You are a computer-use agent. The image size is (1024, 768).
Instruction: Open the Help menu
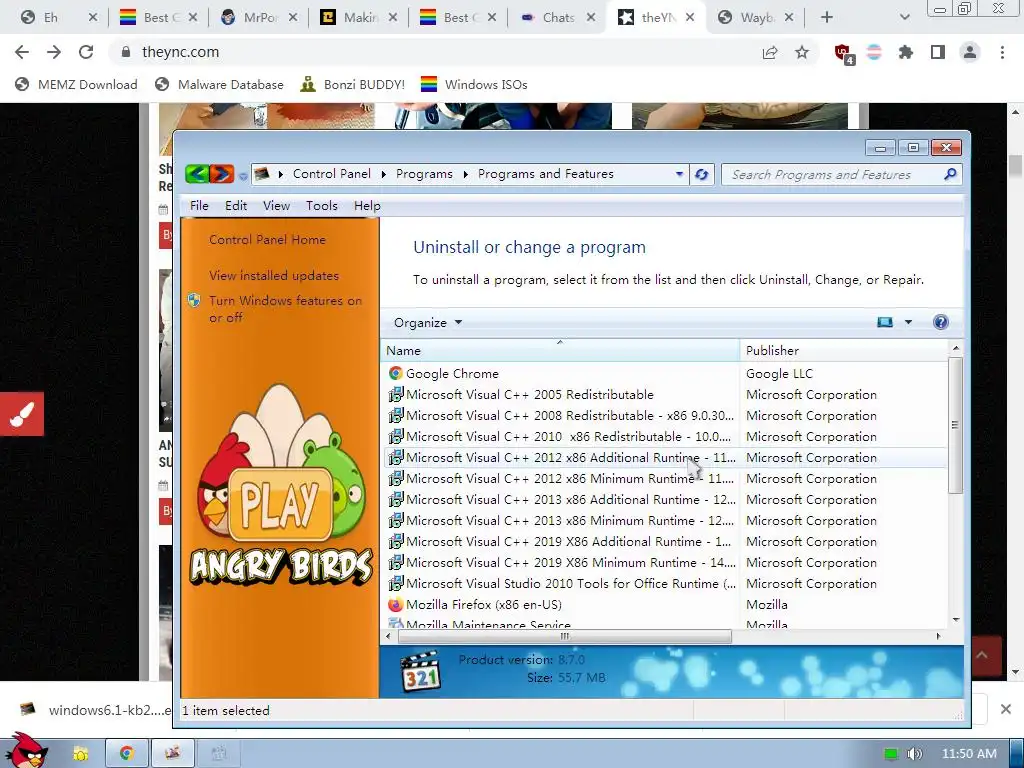click(x=367, y=206)
